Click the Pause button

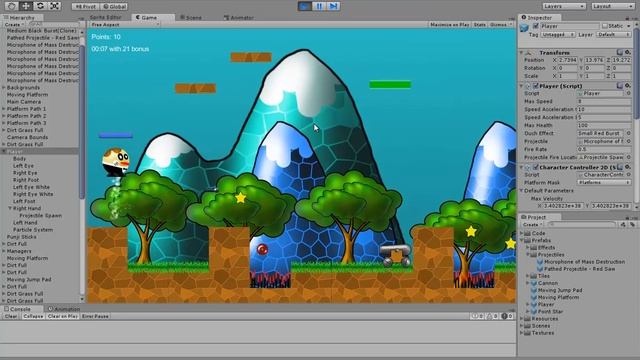coord(319,6)
